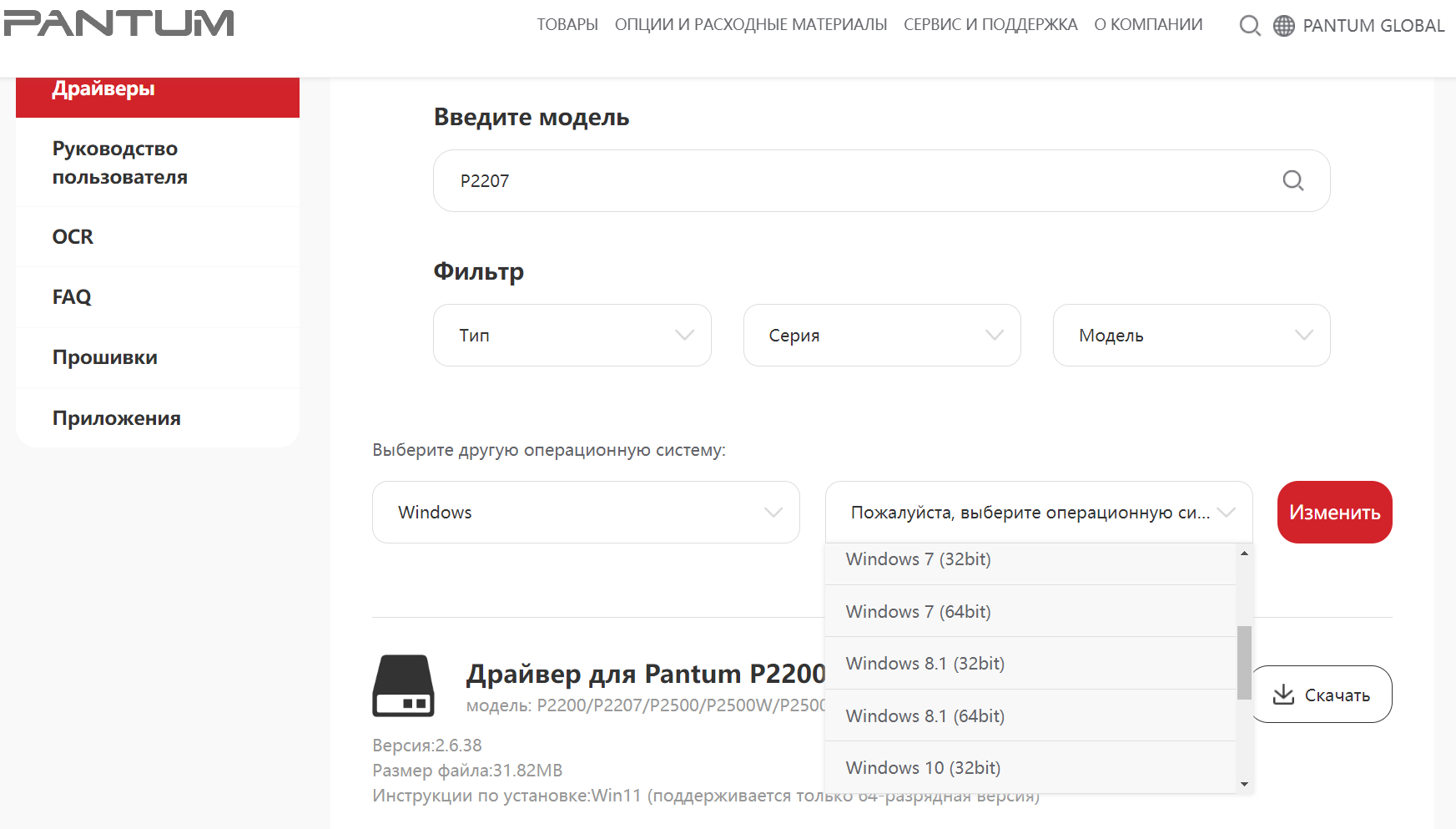Choose Windows 7 (64bit) option
The height and width of the screenshot is (829, 1456).
1030,611
